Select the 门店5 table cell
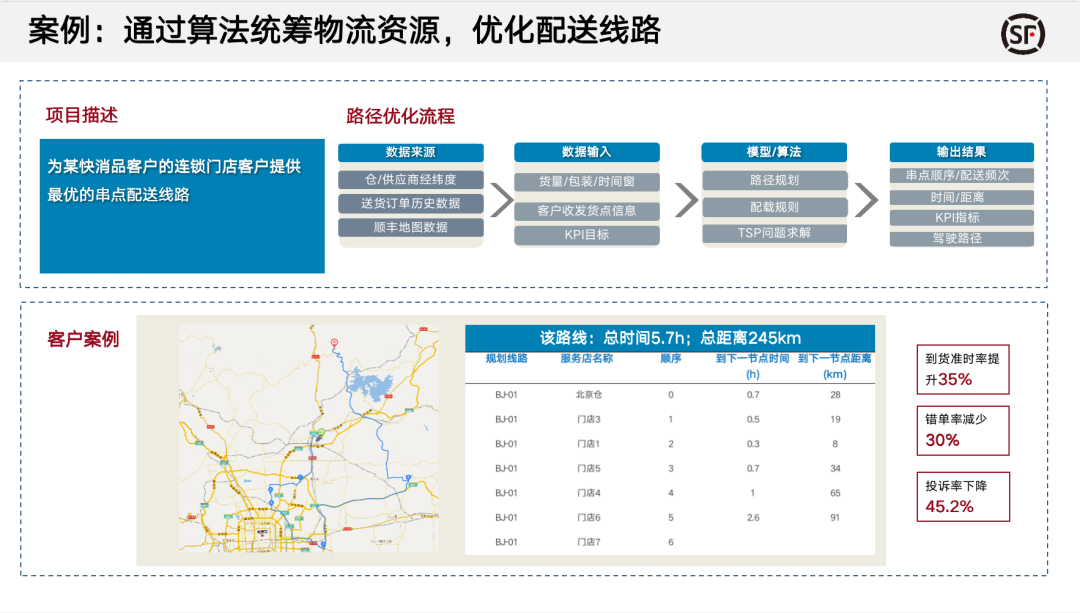The image size is (1080, 613). 589,468
